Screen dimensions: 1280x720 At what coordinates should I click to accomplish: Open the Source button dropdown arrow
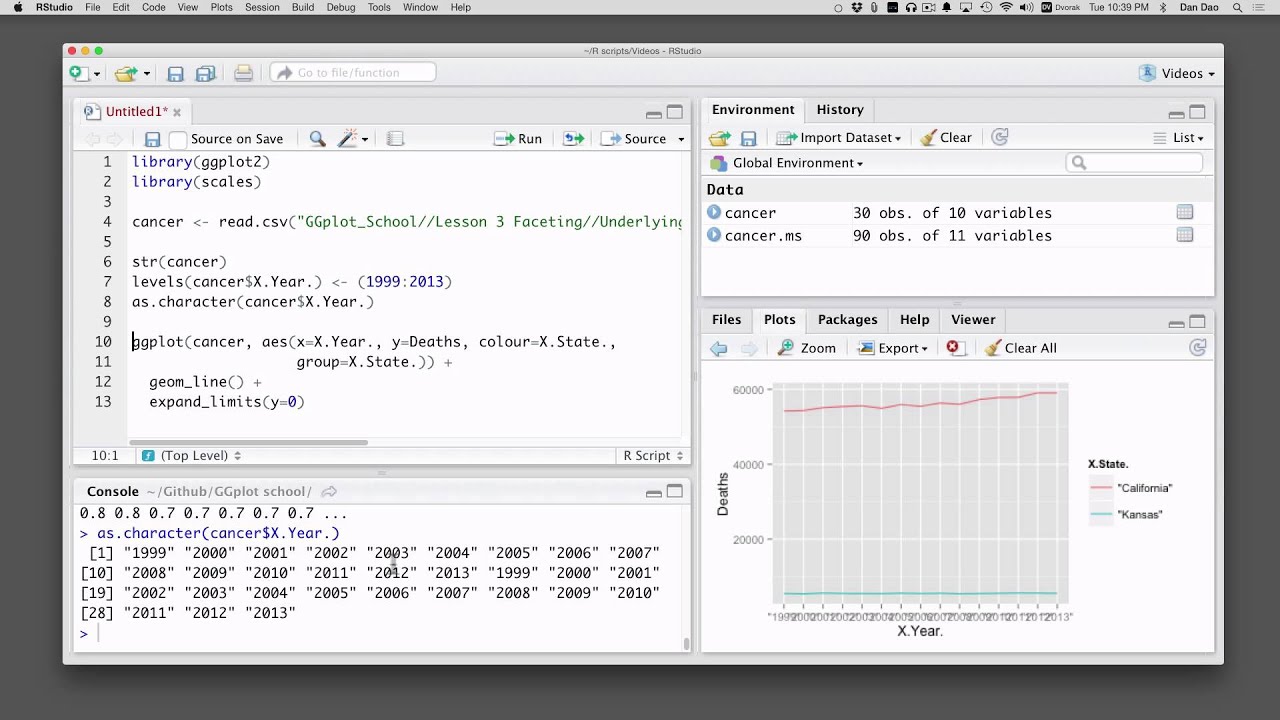click(x=681, y=139)
